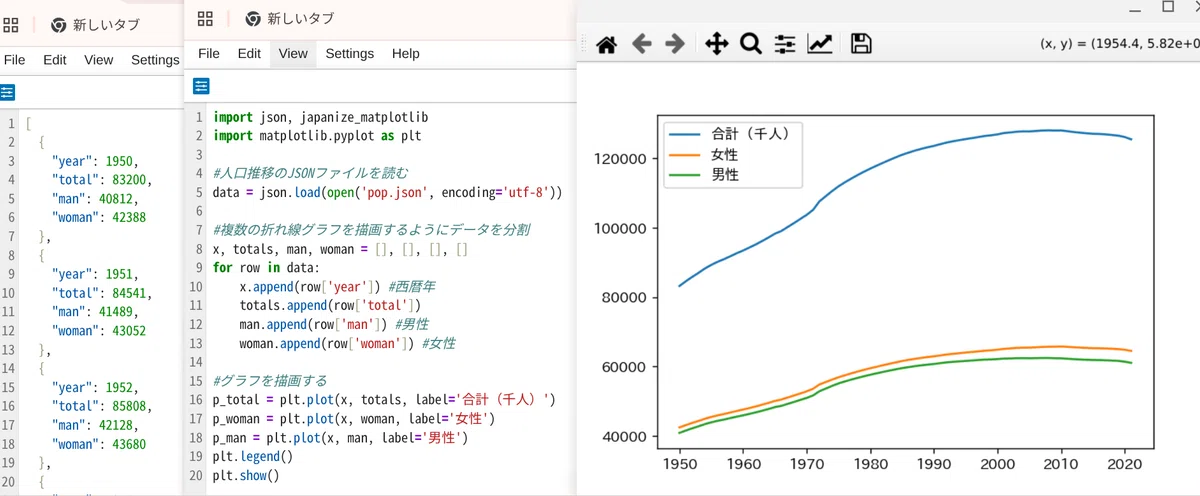The image size is (1200, 496).
Task: Open the Help menu
Action: [x=406, y=54]
